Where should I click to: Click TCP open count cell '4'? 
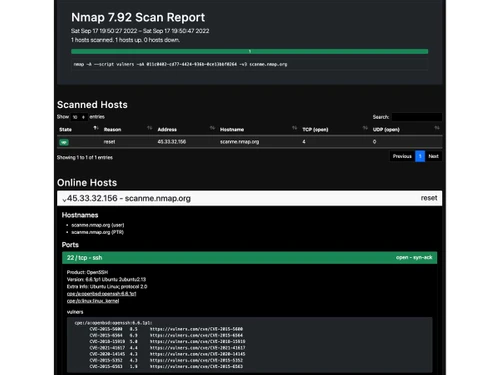click(x=304, y=142)
